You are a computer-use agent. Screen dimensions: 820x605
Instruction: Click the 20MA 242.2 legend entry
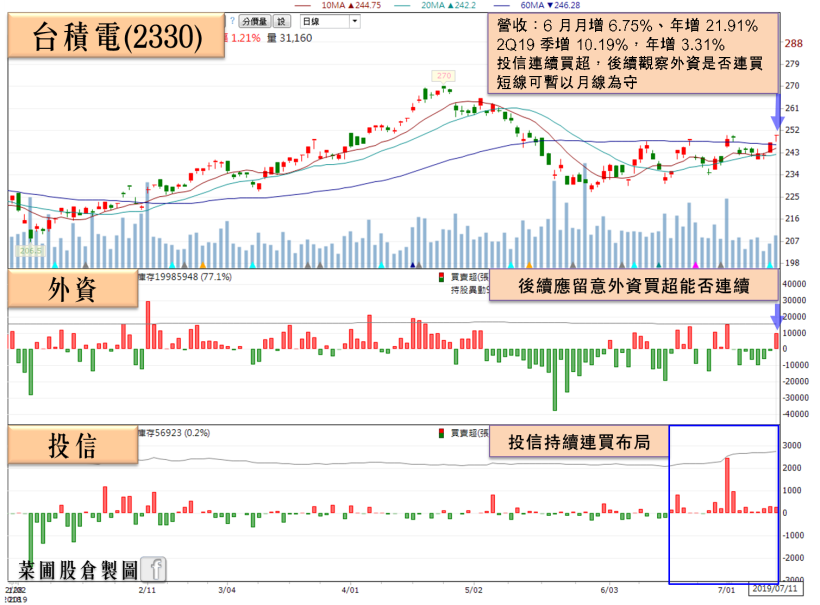click(436, 5)
